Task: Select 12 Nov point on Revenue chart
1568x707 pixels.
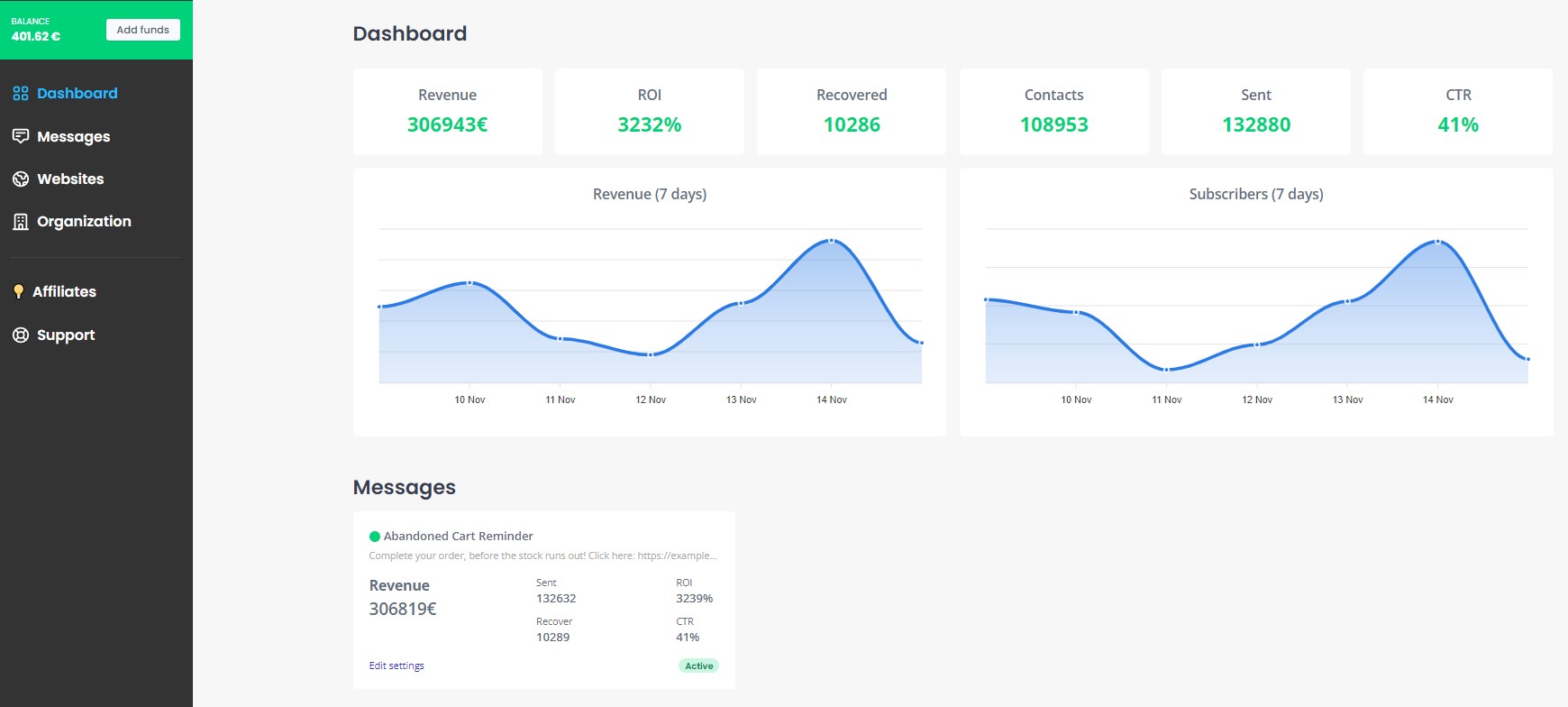Action: (651, 354)
